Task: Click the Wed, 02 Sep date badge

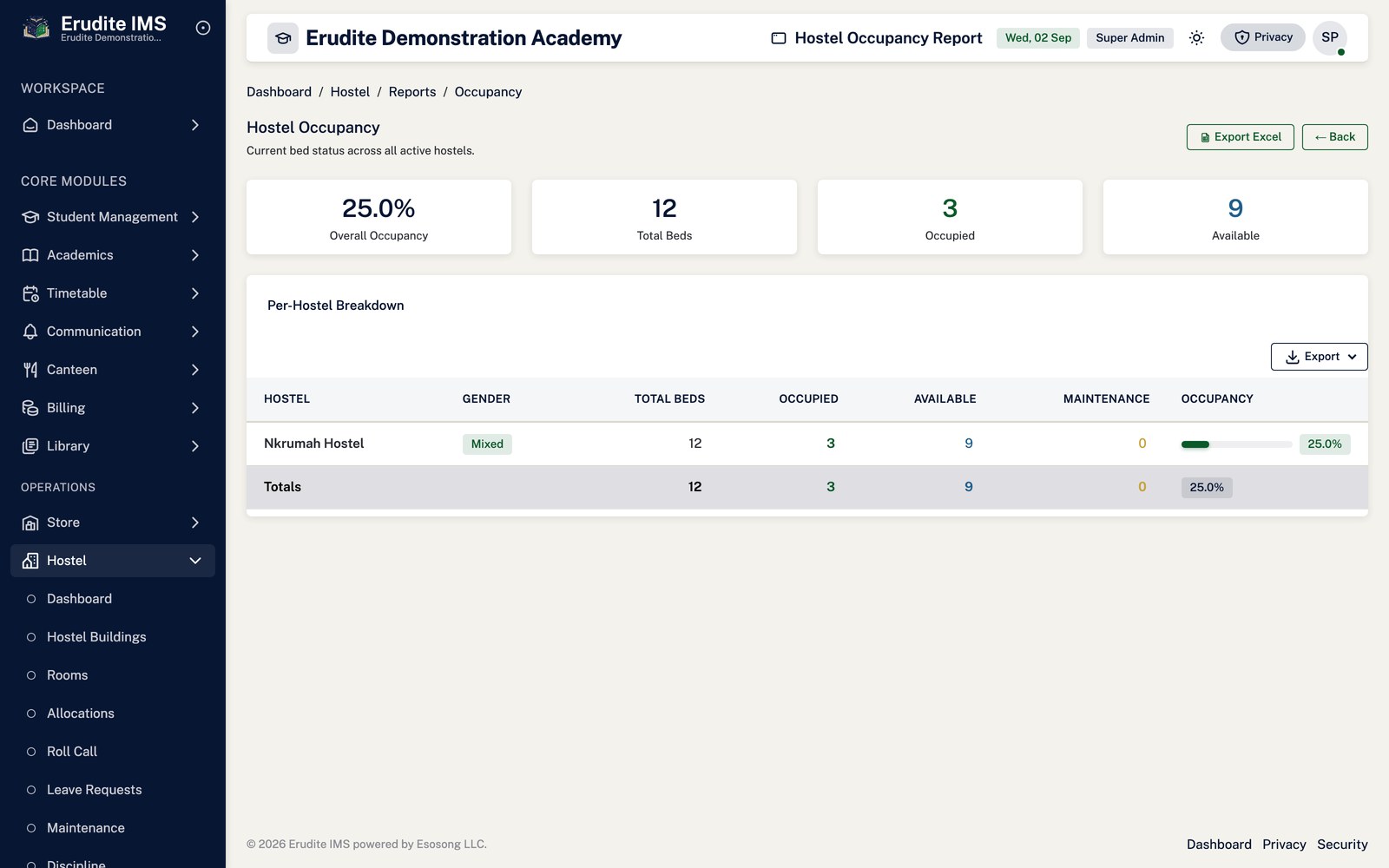Action: click(1038, 38)
